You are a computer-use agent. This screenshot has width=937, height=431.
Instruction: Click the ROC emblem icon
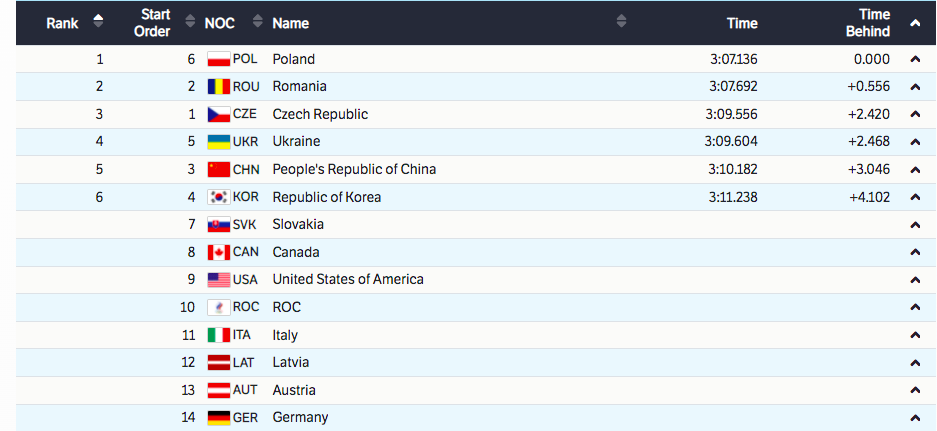pos(219,307)
